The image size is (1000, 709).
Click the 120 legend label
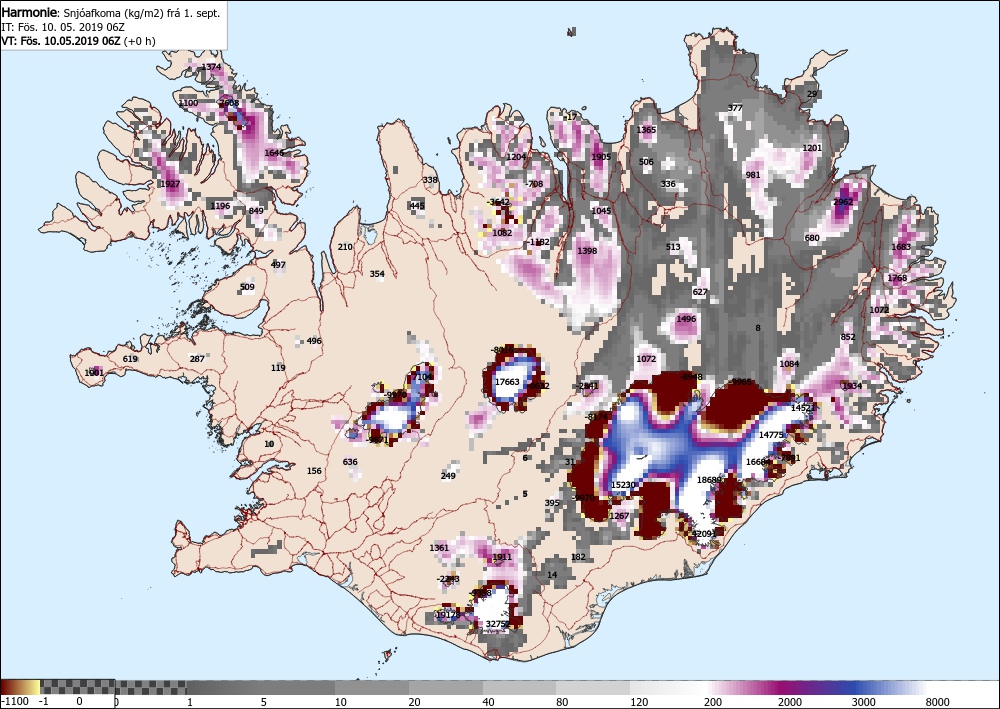(639, 701)
